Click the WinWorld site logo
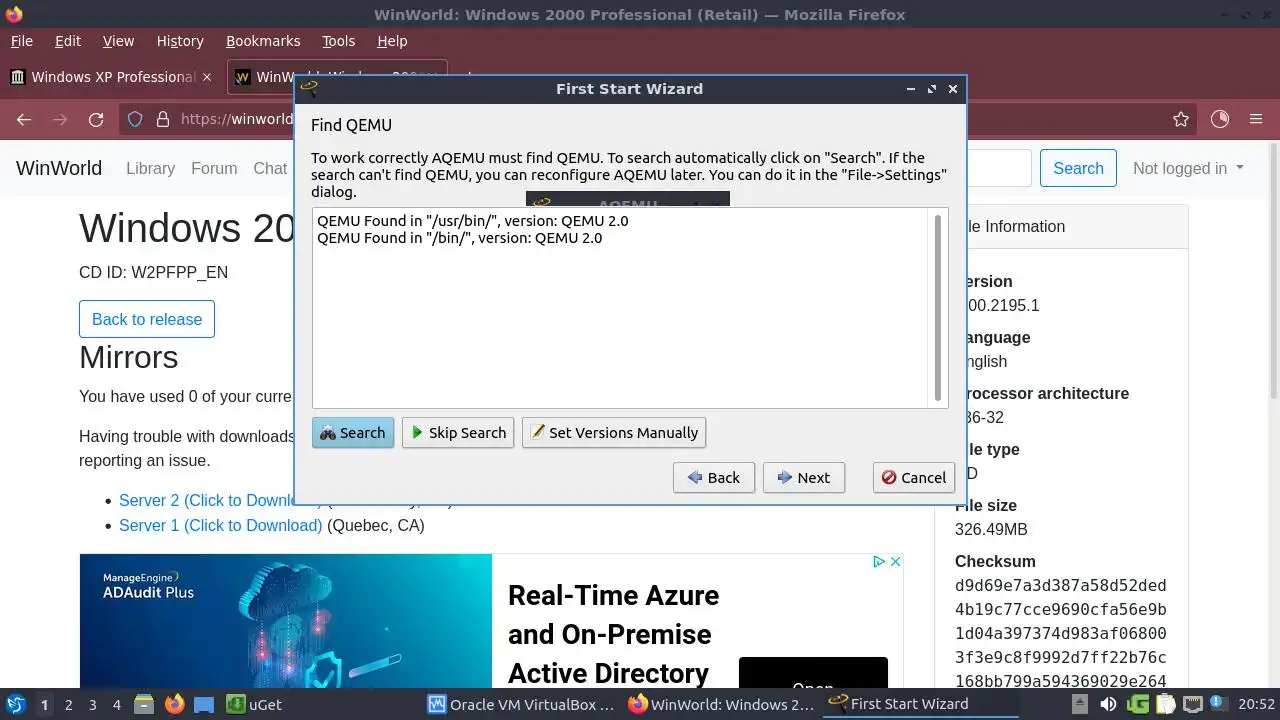Image resolution: width=1280 pixels, height=720 pixels. (59, 168)
